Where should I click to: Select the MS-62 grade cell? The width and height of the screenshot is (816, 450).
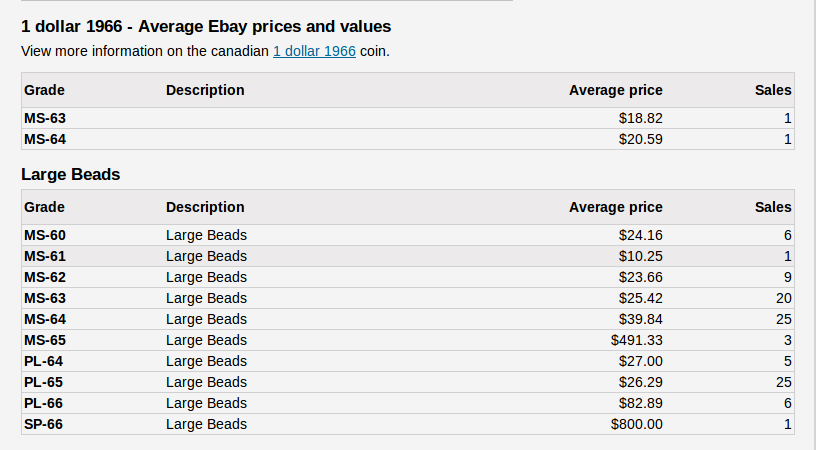pos(45,277)
